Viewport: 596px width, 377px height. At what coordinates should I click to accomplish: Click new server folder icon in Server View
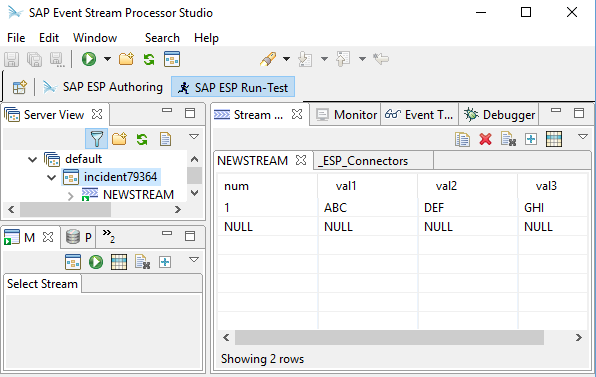(119, 139)
